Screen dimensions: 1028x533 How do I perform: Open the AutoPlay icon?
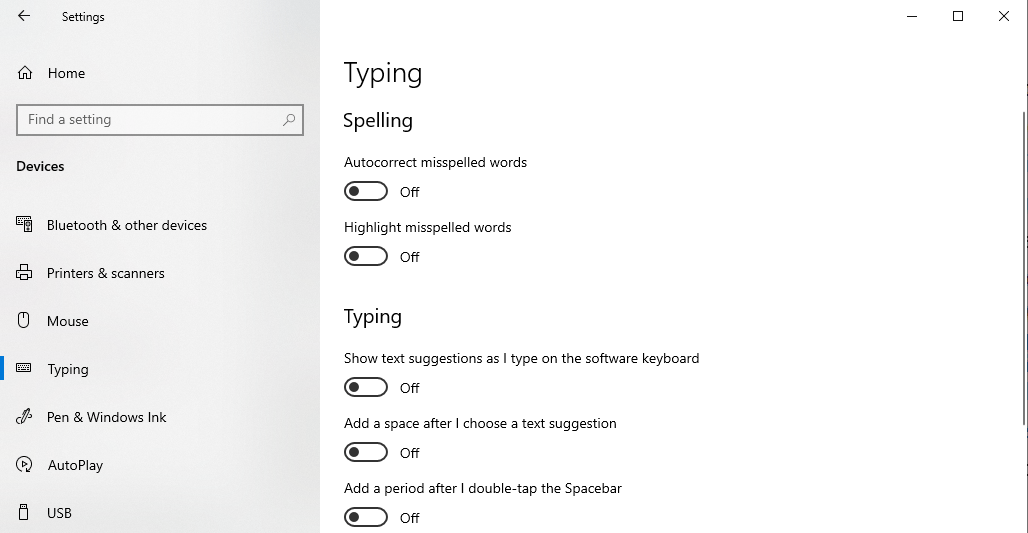point(24,464)
